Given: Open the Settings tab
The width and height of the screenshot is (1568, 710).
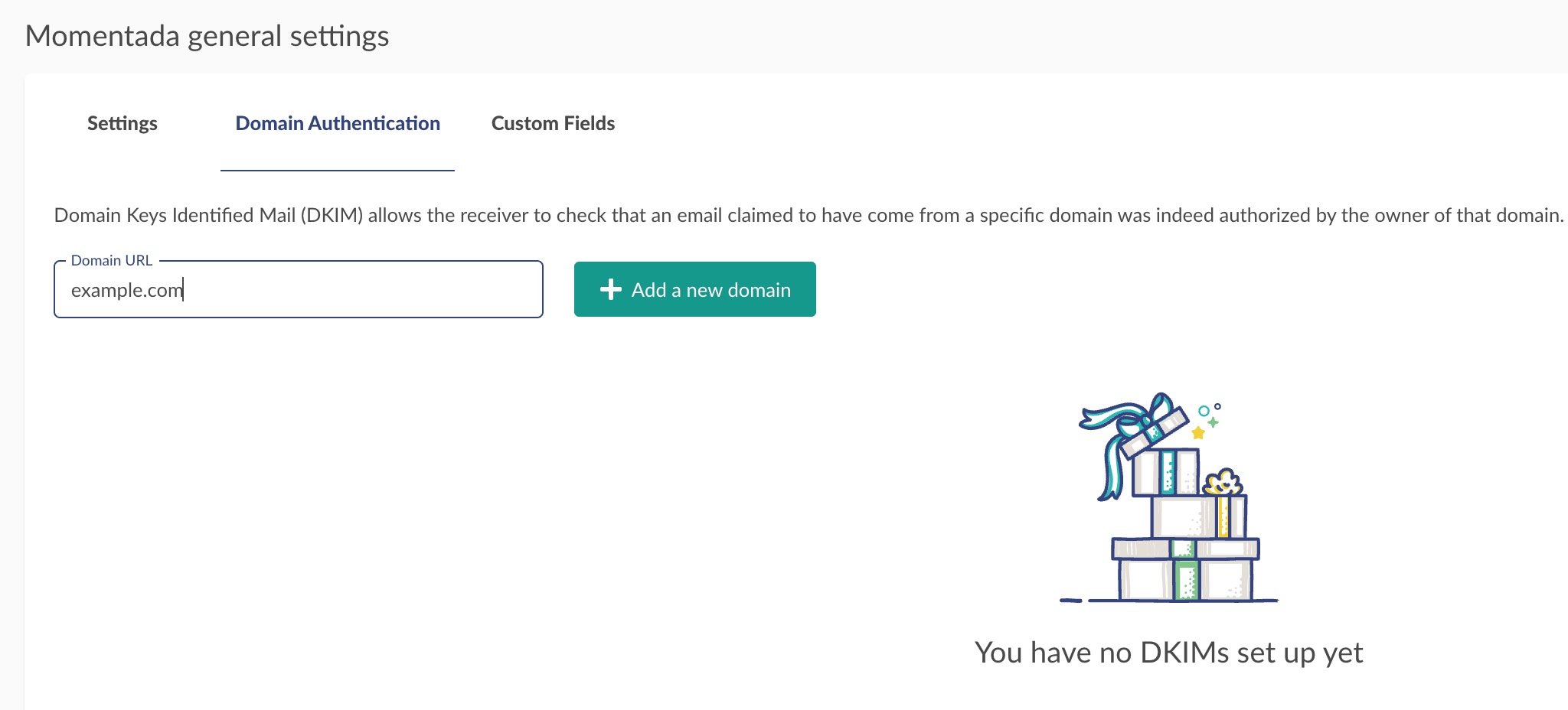Looking at the screenshot, I should tap(122, 123).
